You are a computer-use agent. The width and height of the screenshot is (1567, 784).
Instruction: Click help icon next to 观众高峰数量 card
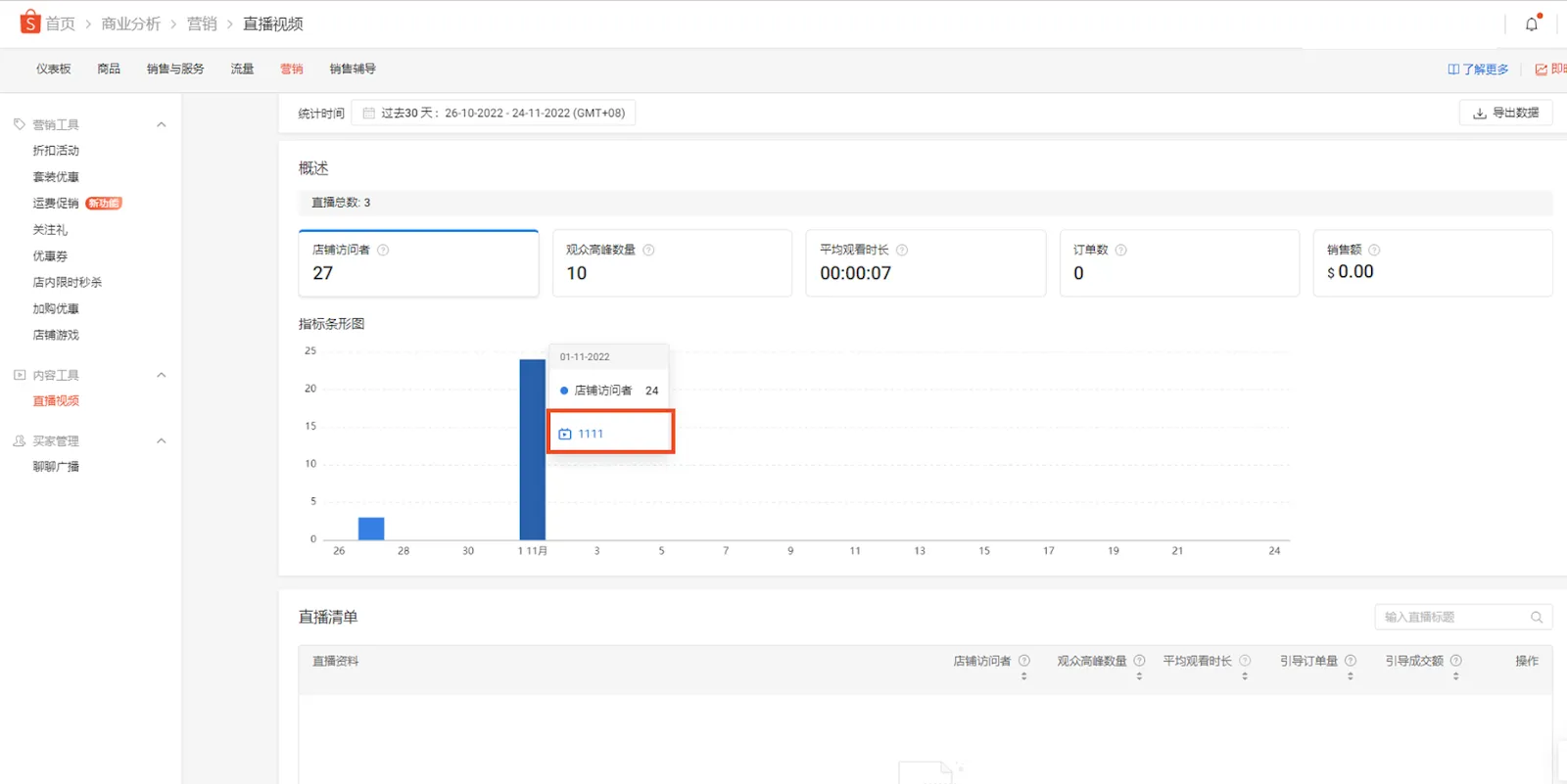648,250
